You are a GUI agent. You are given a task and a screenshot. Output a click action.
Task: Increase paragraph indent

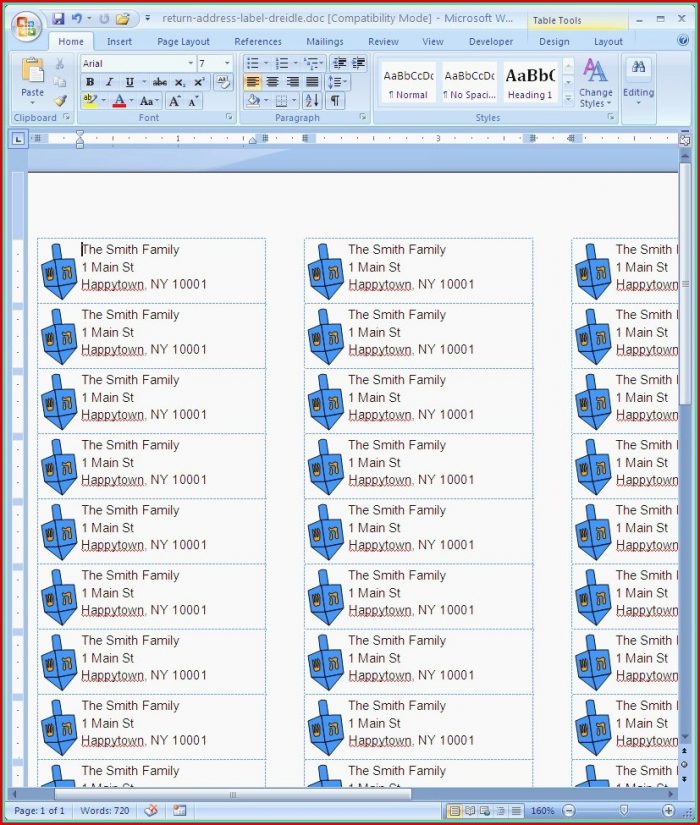click(359, 64)
